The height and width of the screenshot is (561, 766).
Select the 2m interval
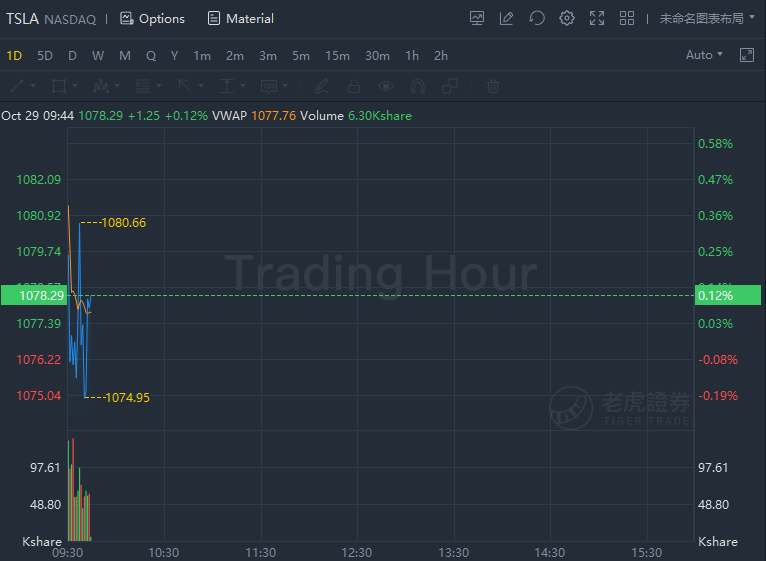point(234,56)
